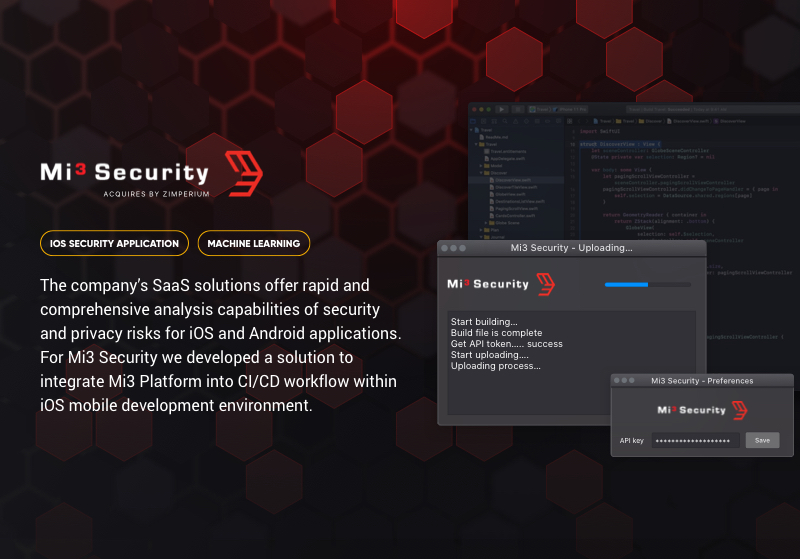Click the Mi3 Security logo in the Uploading window
Viewport: 800px width, 559px height.
(x=501, y=284)
